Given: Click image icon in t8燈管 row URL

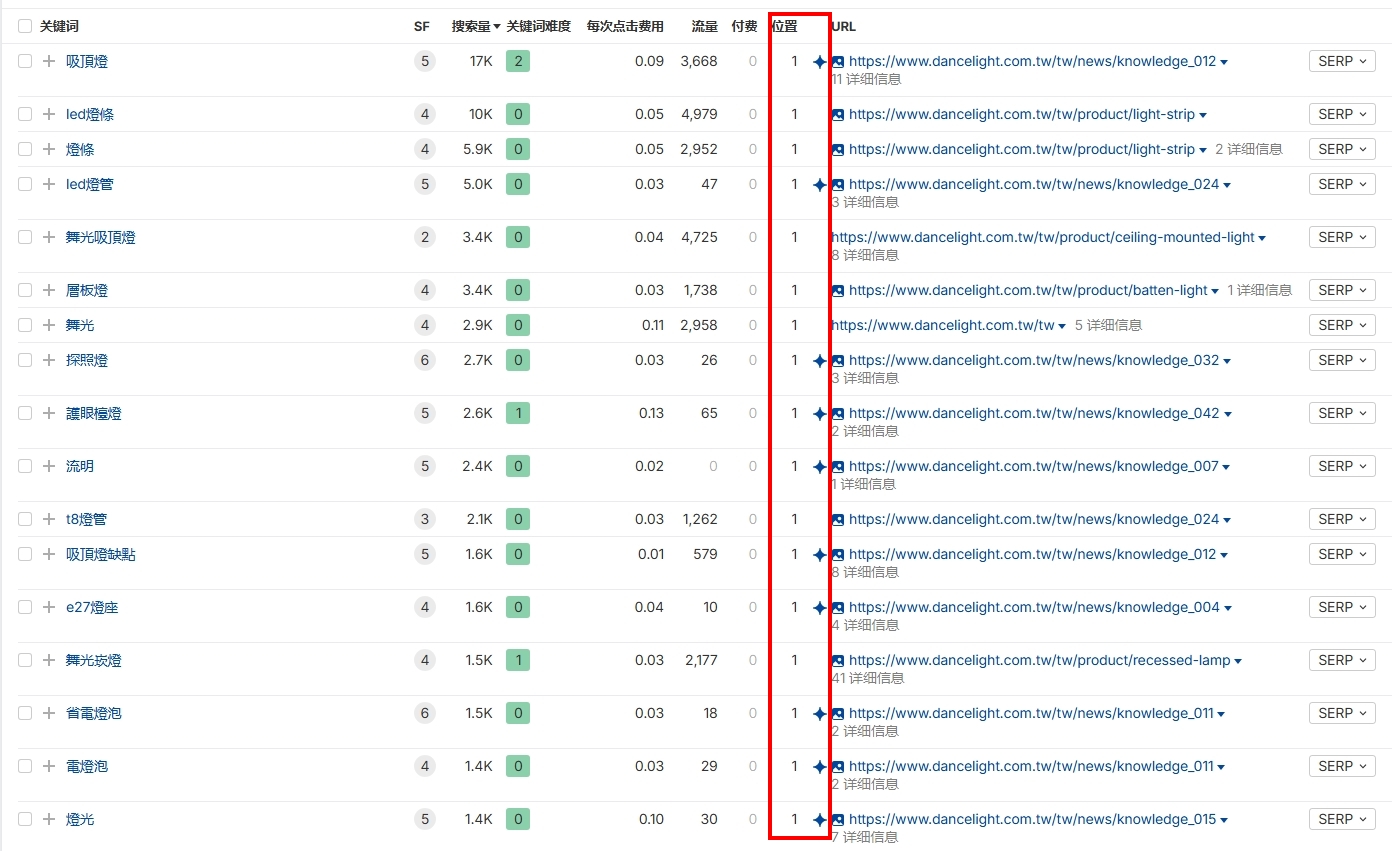Looking at the screenshot, I should (838, 520).
